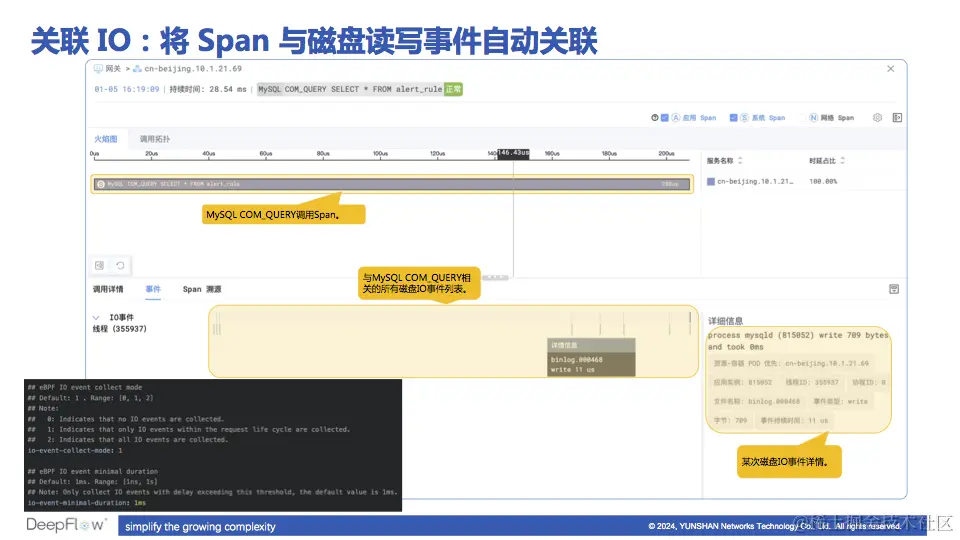The image size is (960, 540).
Task: Switch to the 火焰图 tab
Action: pos(105,139)
